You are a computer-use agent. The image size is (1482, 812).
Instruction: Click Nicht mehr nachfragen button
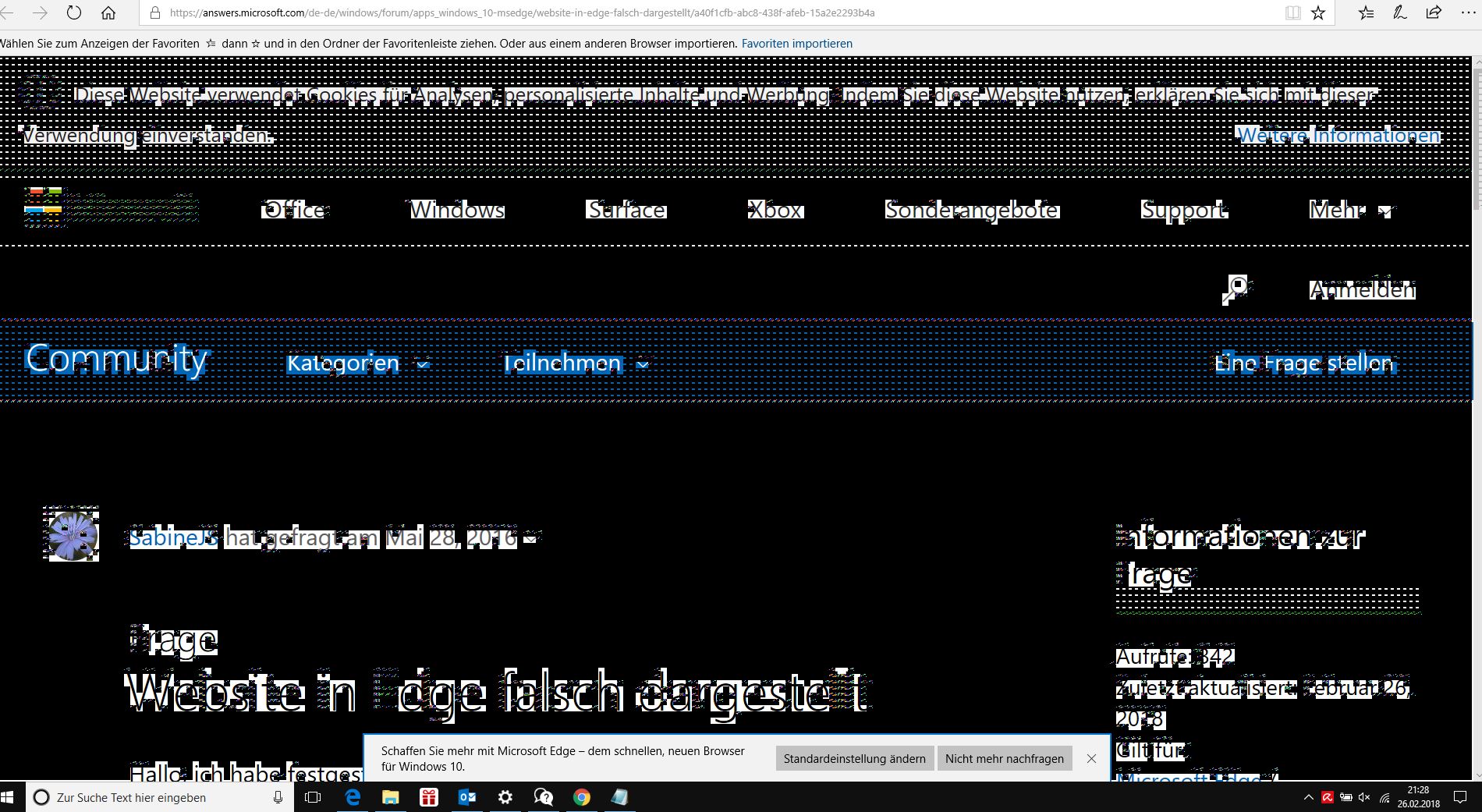(x=1005, y=758)
